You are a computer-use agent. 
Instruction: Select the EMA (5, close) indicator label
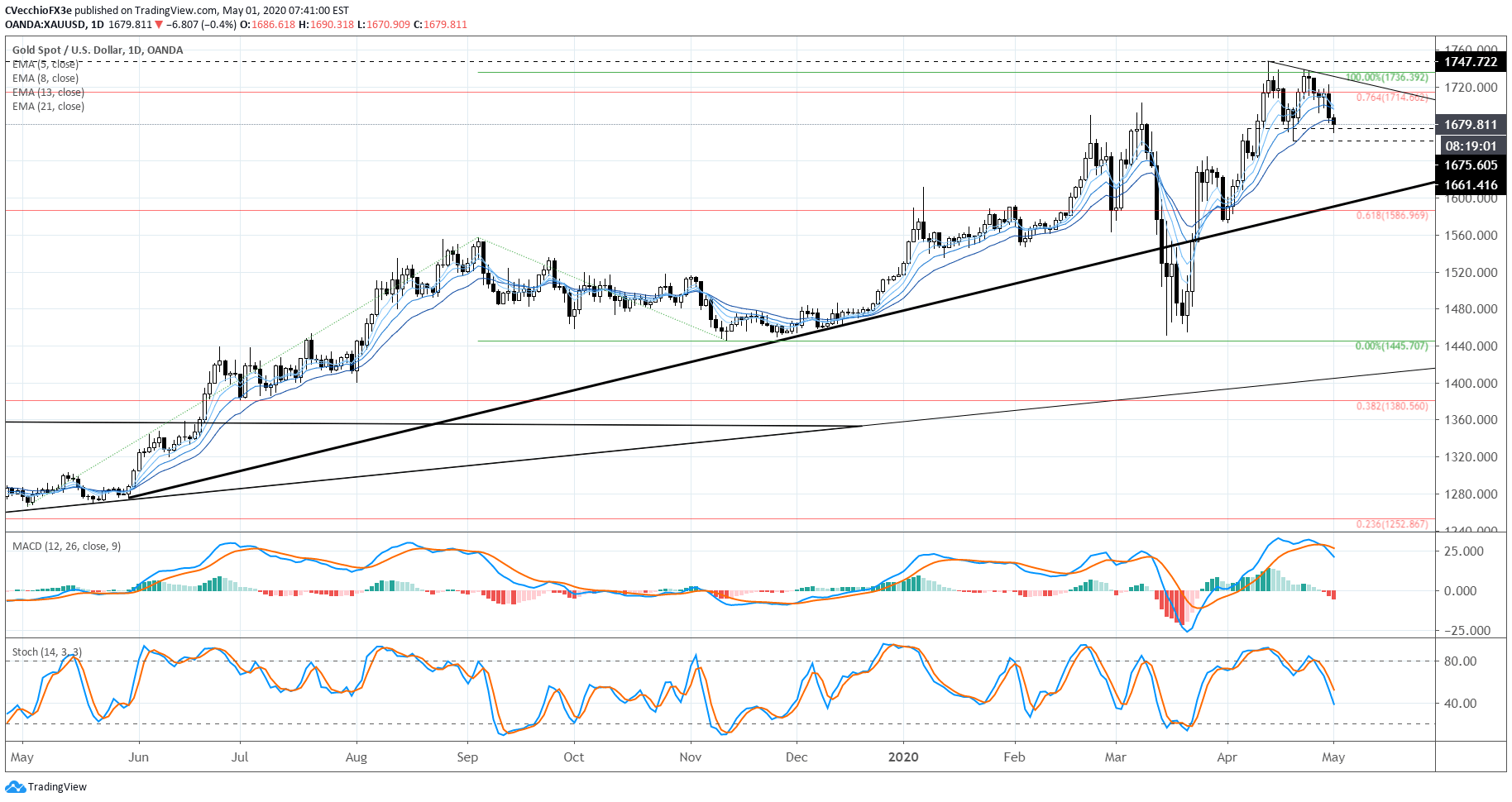point(45,64)
